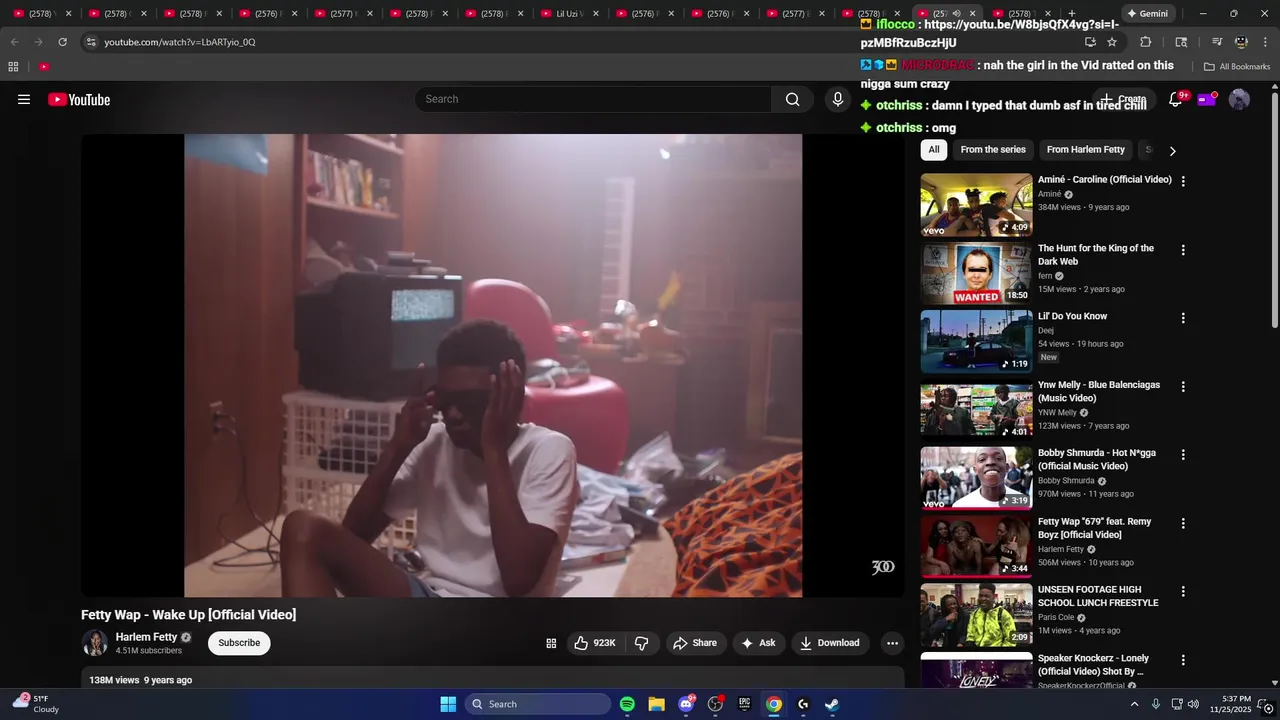Select the All filter chip
The height and width of the screenshot is (720, 1280).
[x=933, y=150]
